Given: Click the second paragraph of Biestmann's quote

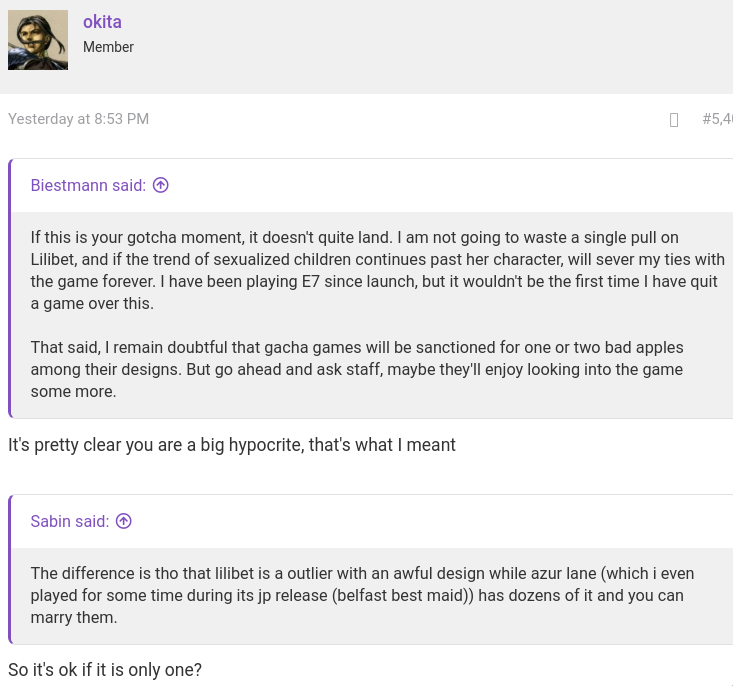Looking at the screenshot, I should pyautogui.click(x=357, y=370).
